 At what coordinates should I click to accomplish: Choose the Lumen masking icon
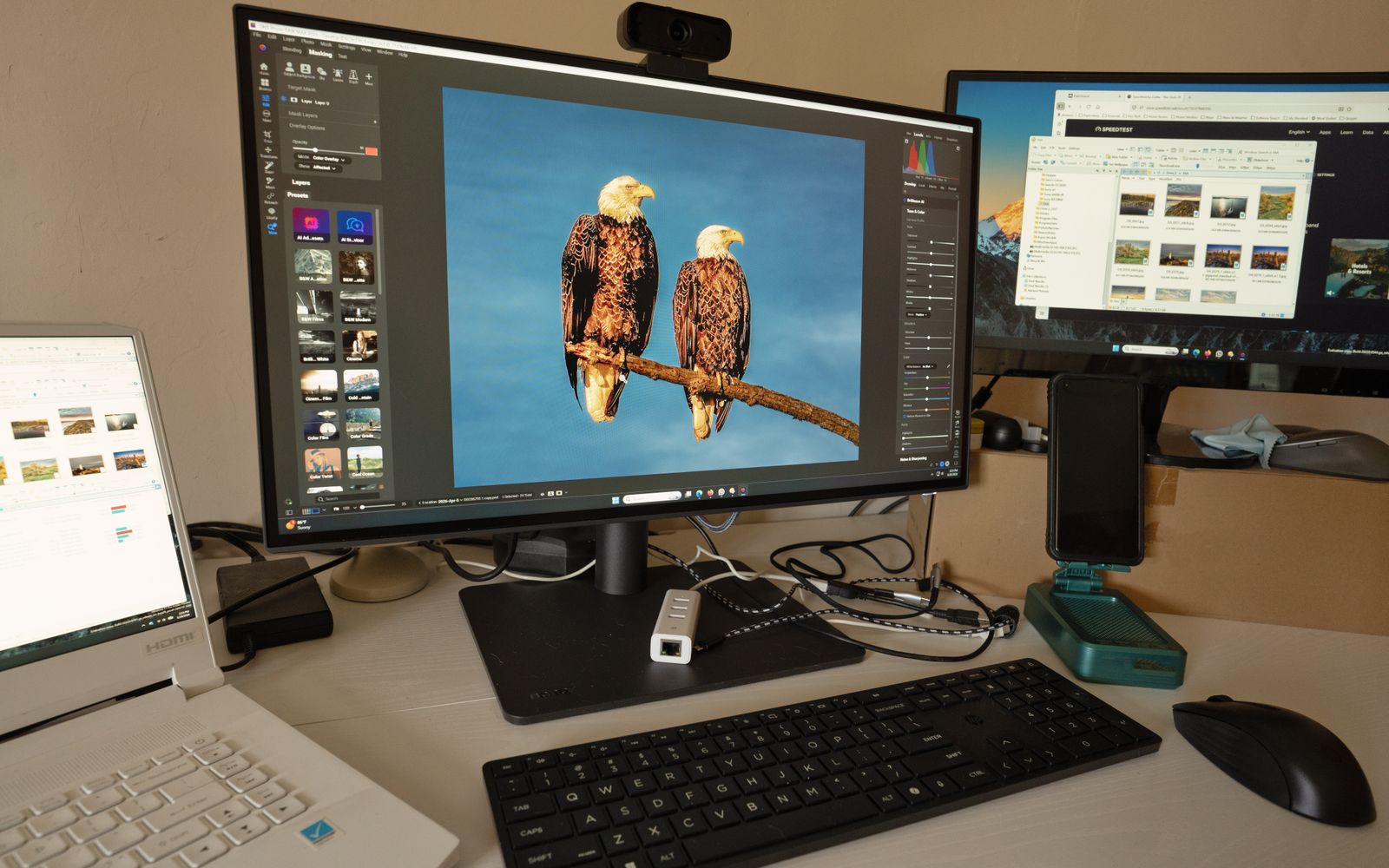tap(338, 75)
